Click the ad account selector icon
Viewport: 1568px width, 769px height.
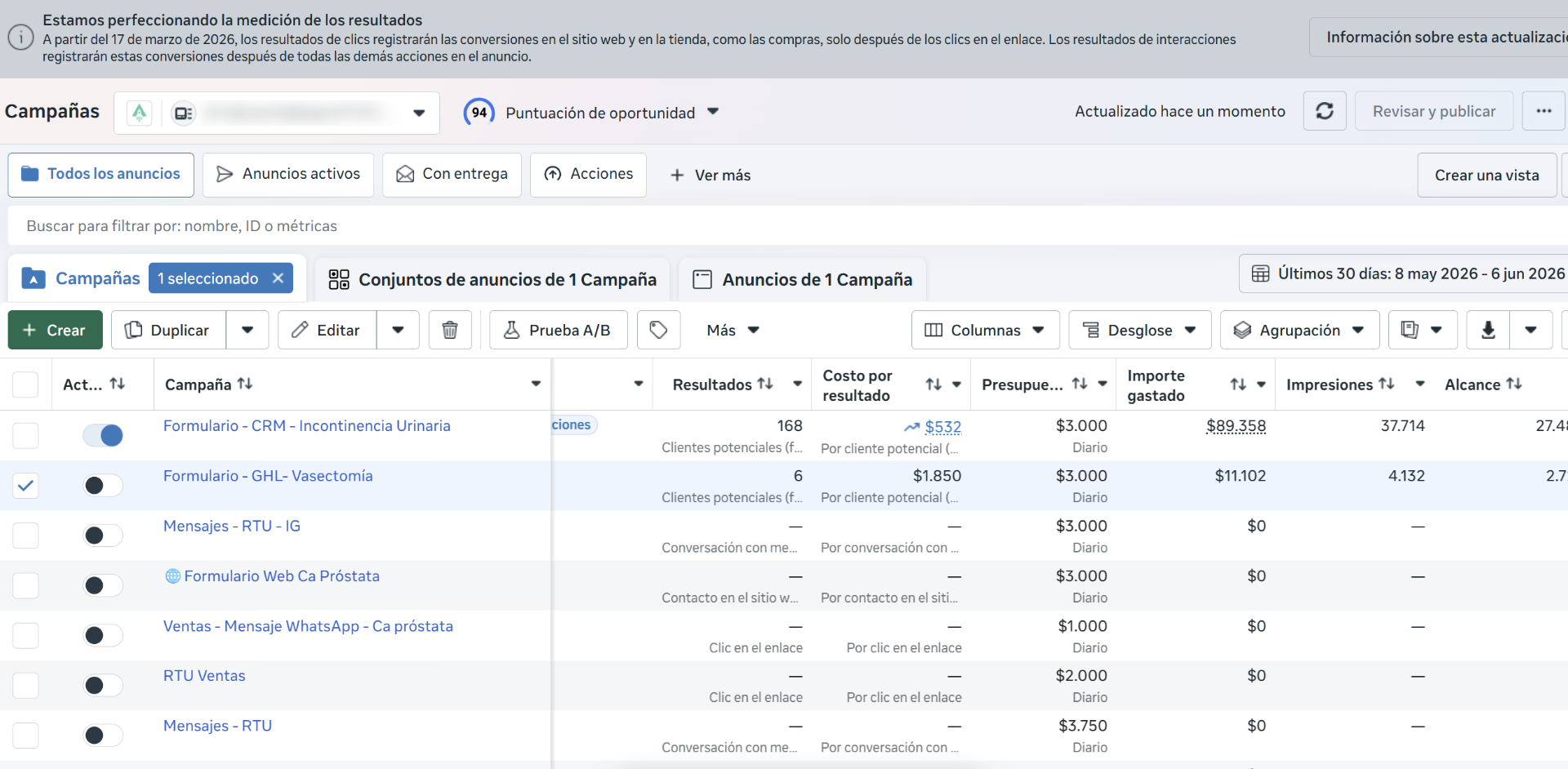click(184, 113)
